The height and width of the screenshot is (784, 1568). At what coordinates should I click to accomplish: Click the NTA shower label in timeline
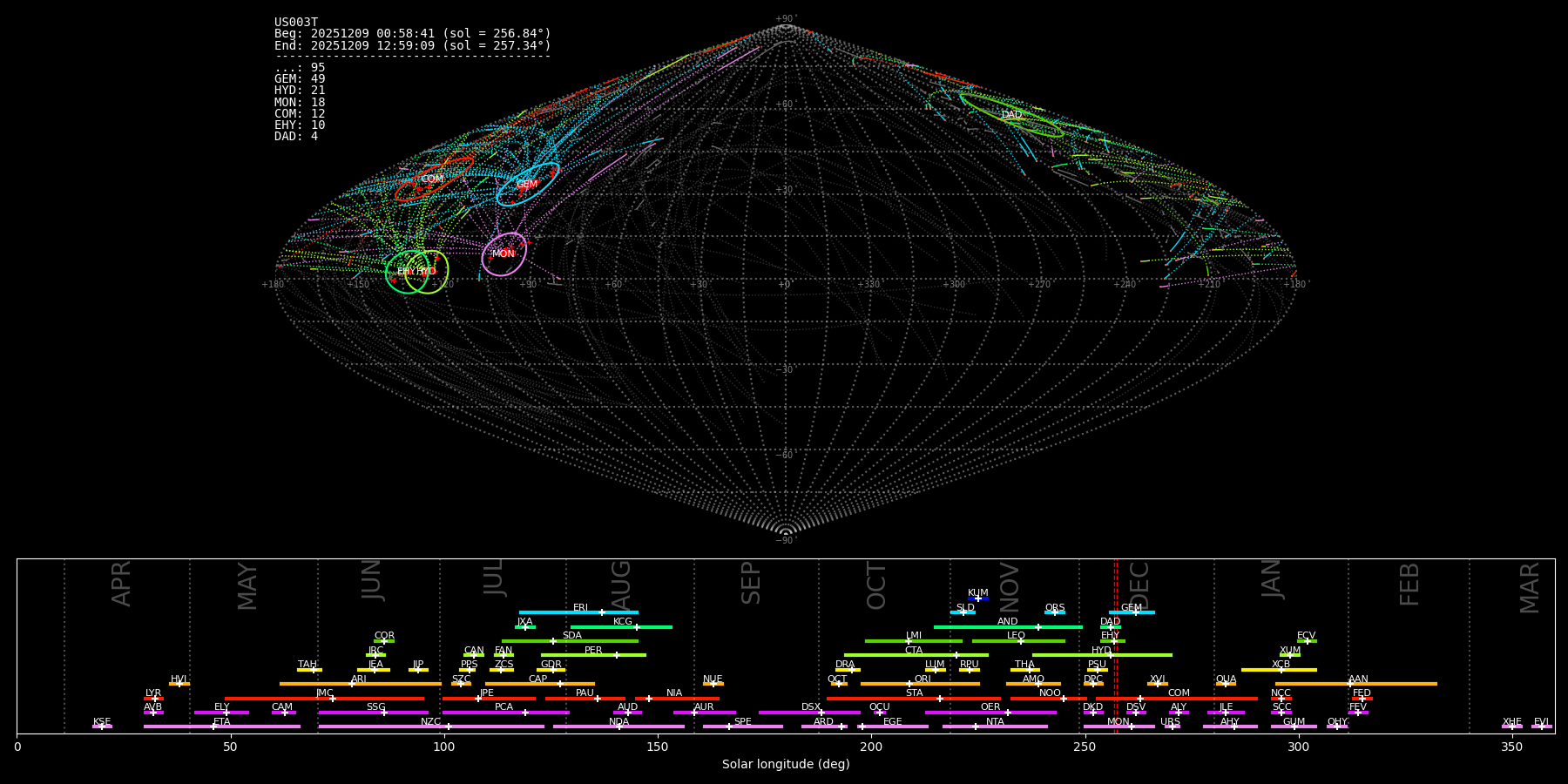(995, 722)
